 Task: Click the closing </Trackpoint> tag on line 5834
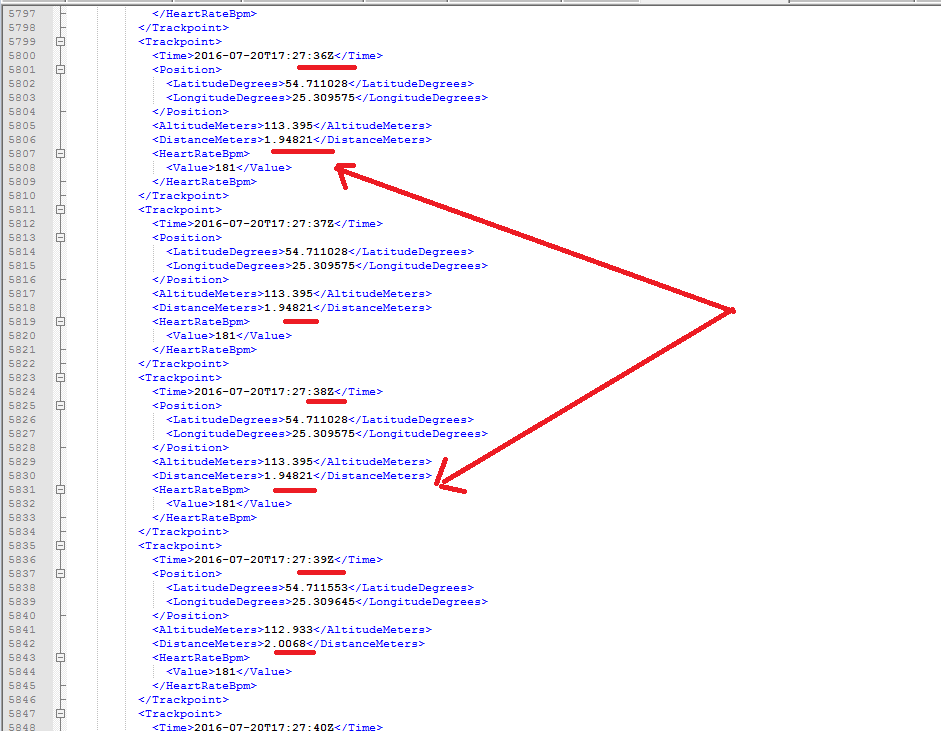184,532
